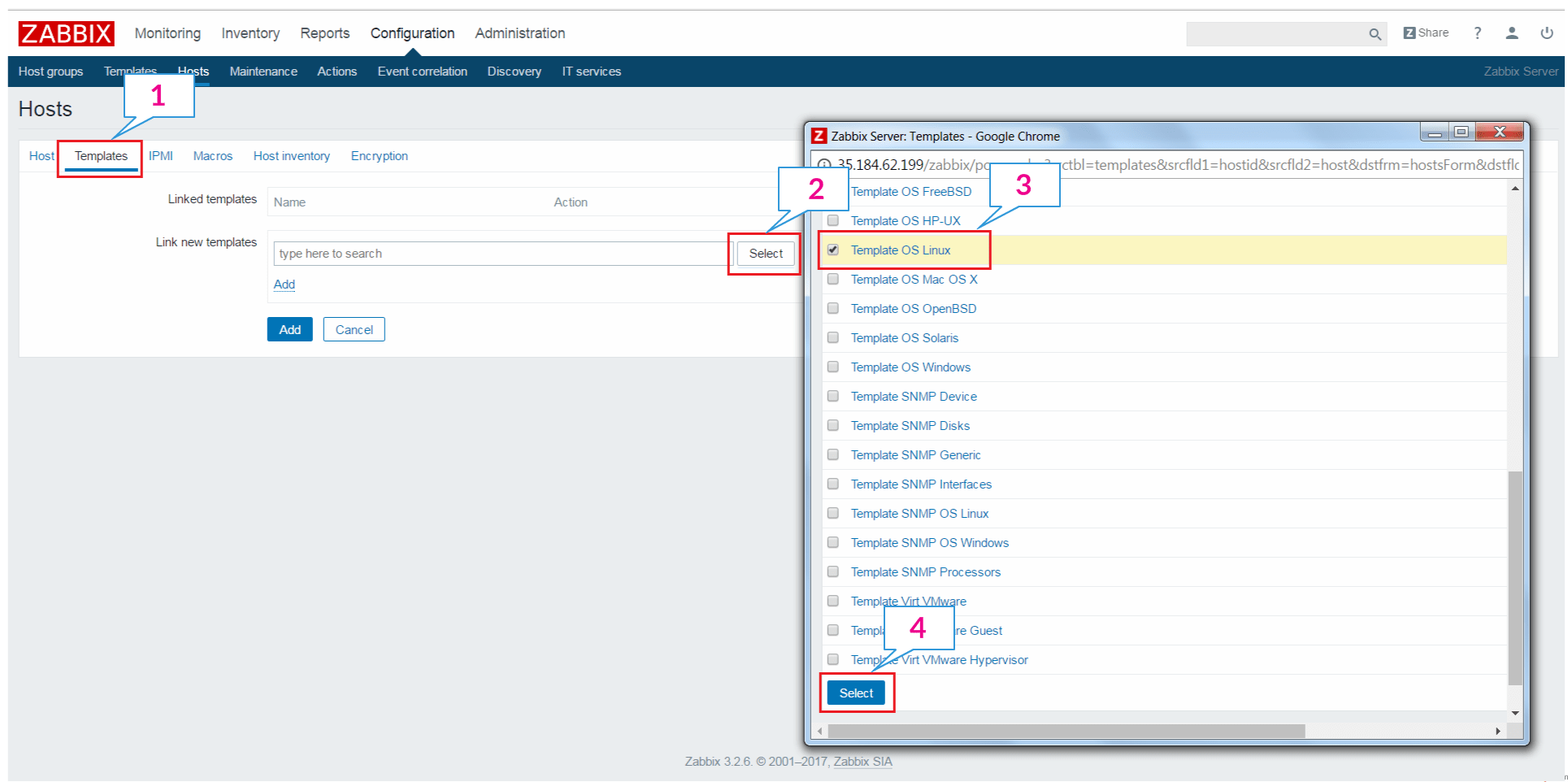Click the ZABBIX logo
This screenshot has width=1568, height=782.
pos(66,33)
